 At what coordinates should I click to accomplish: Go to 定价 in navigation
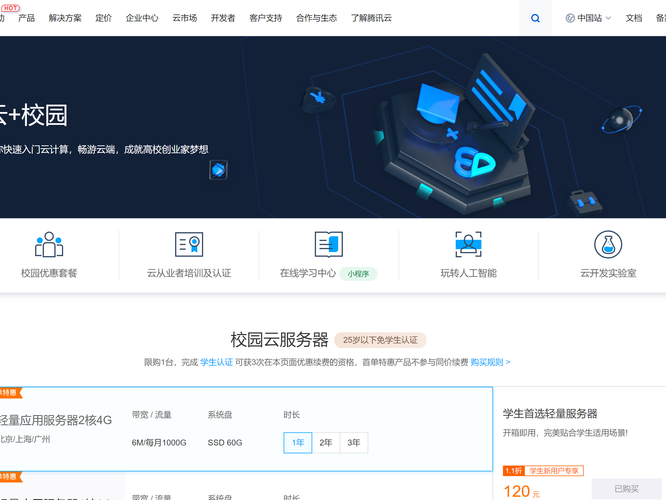click(104, 18)
